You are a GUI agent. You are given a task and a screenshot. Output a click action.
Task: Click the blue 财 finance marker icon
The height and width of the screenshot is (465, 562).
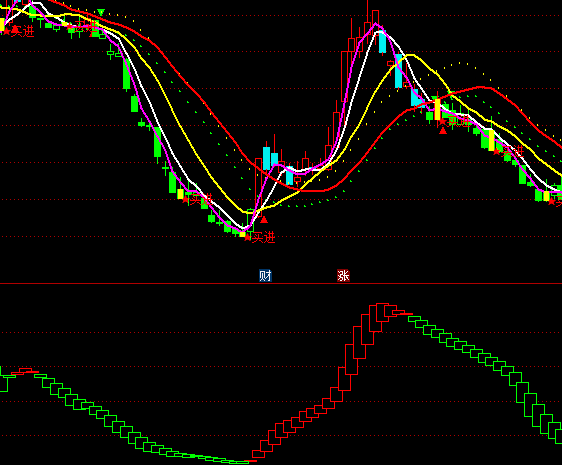(265, 276)
